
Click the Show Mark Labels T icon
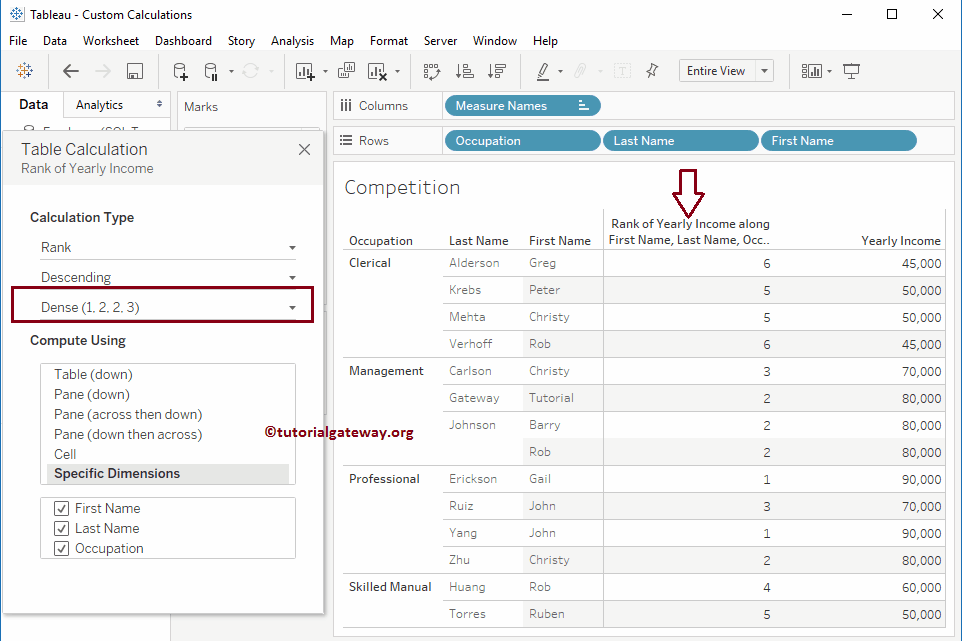coord(622,71)
